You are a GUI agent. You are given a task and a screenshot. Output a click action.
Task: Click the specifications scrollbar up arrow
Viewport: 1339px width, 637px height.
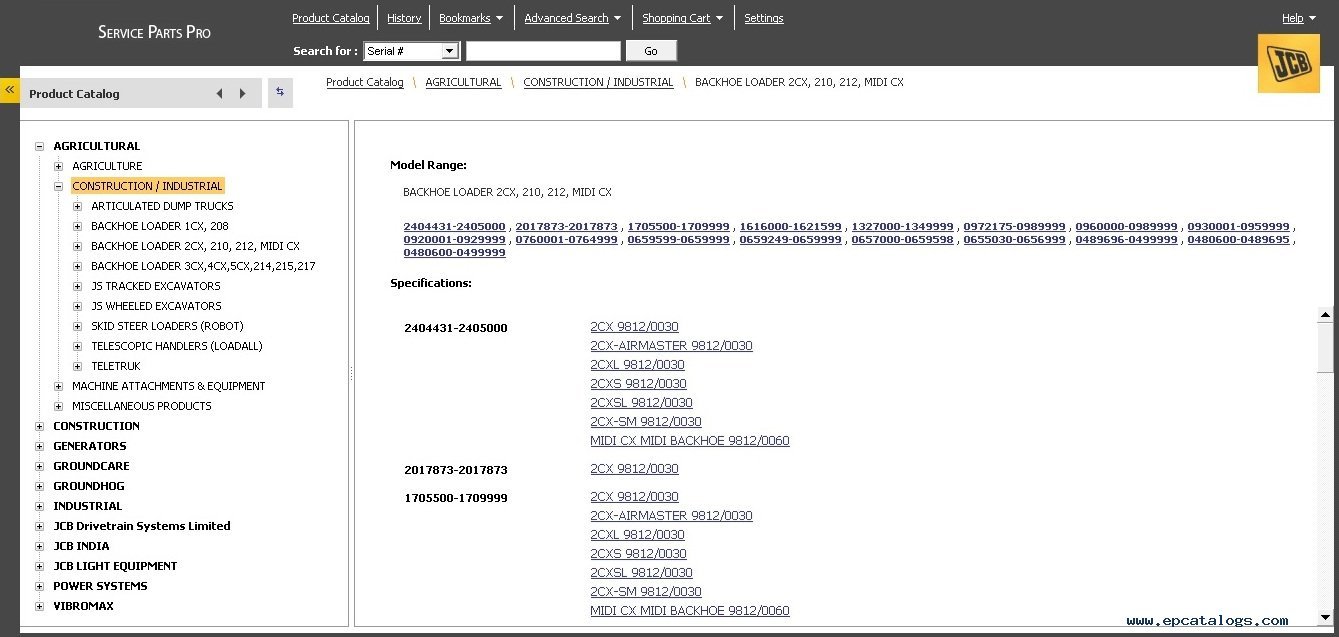click(x=1326, y=315)
